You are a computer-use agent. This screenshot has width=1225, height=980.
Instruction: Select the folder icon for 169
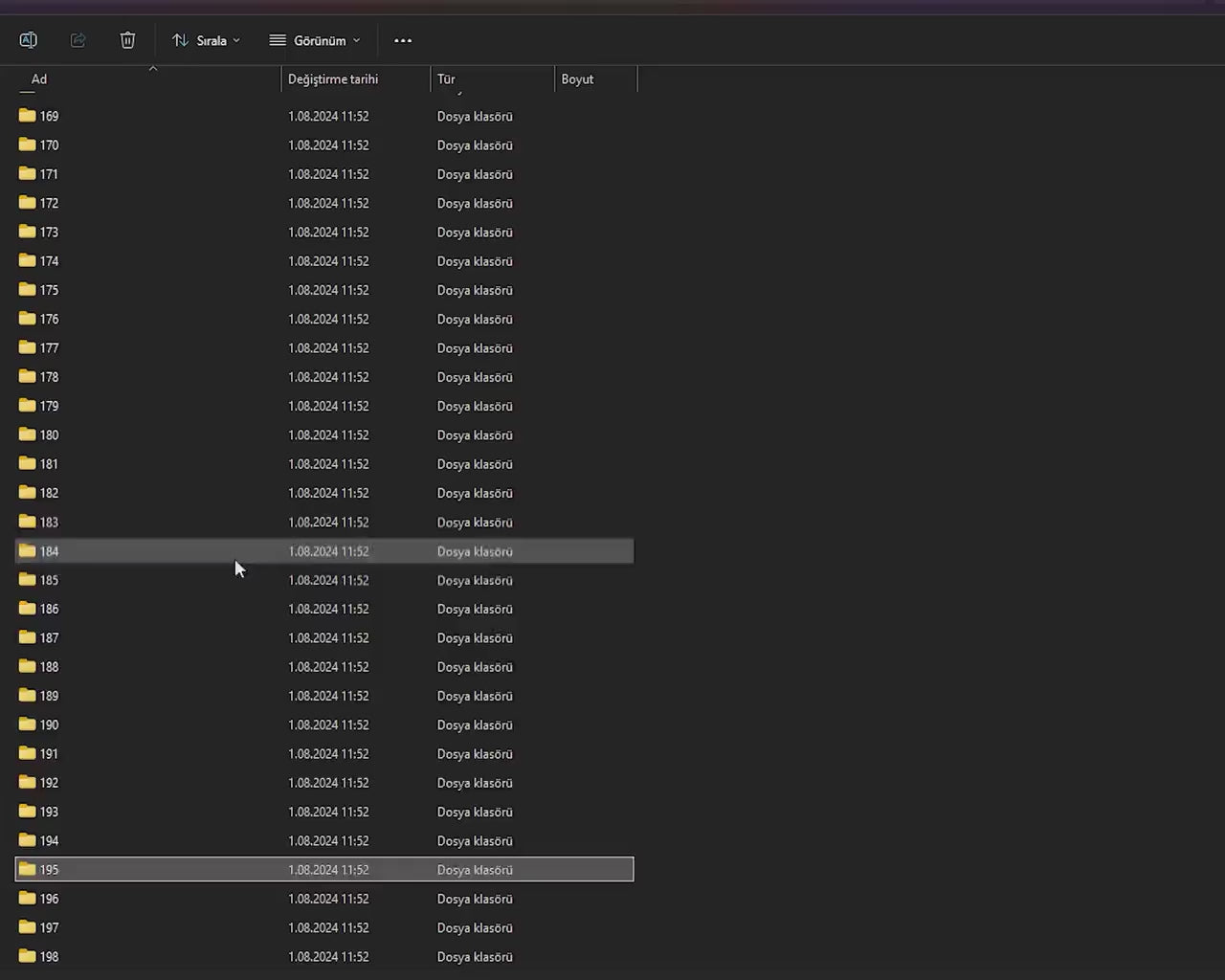28,116
